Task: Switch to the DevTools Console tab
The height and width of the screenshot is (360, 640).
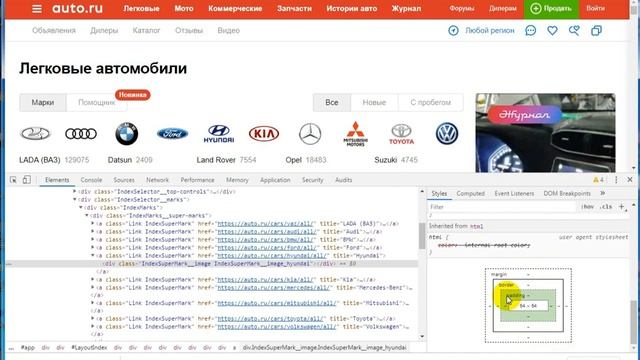Action: [91, 180]
